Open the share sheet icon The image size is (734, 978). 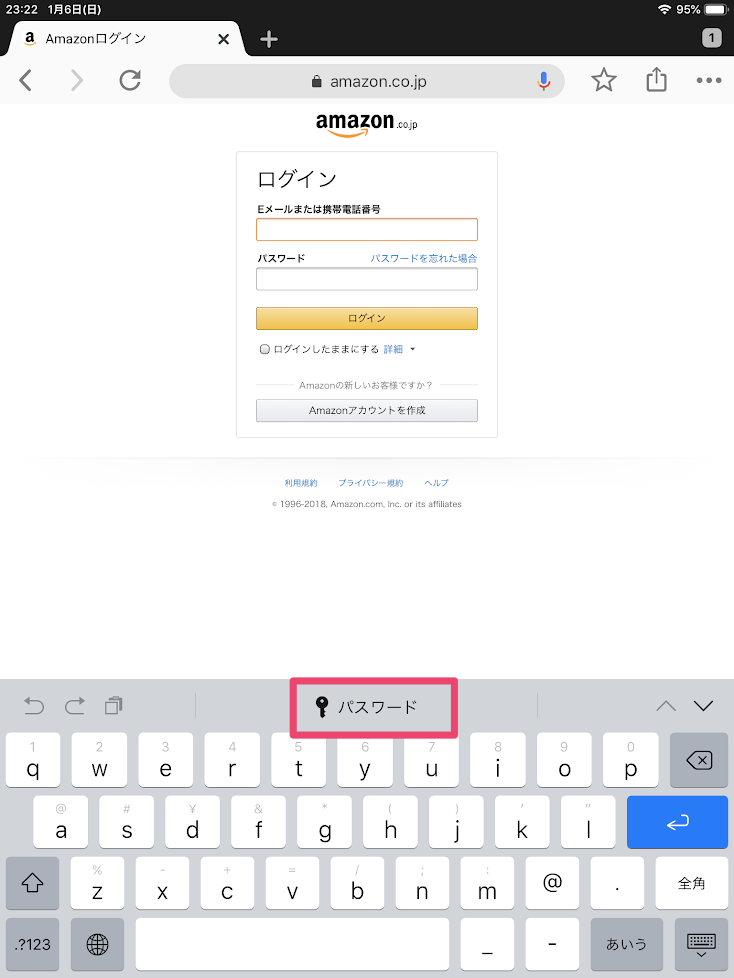click(656, 80)
